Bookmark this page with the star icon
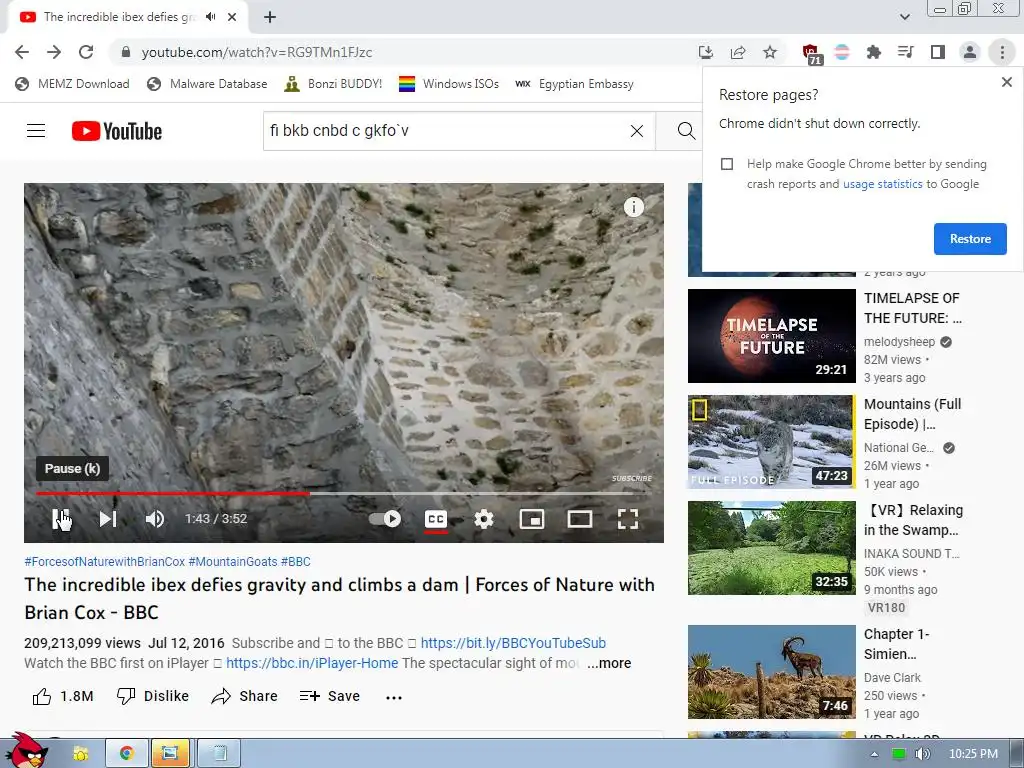This screenshot has width=1024, height=768. (x=770, y=52)
